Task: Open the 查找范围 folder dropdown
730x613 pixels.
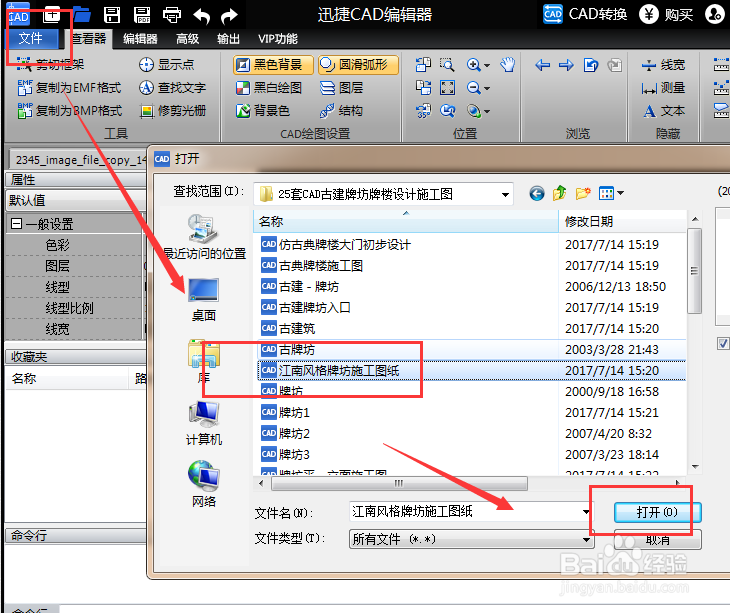Action: pos(505,195)
